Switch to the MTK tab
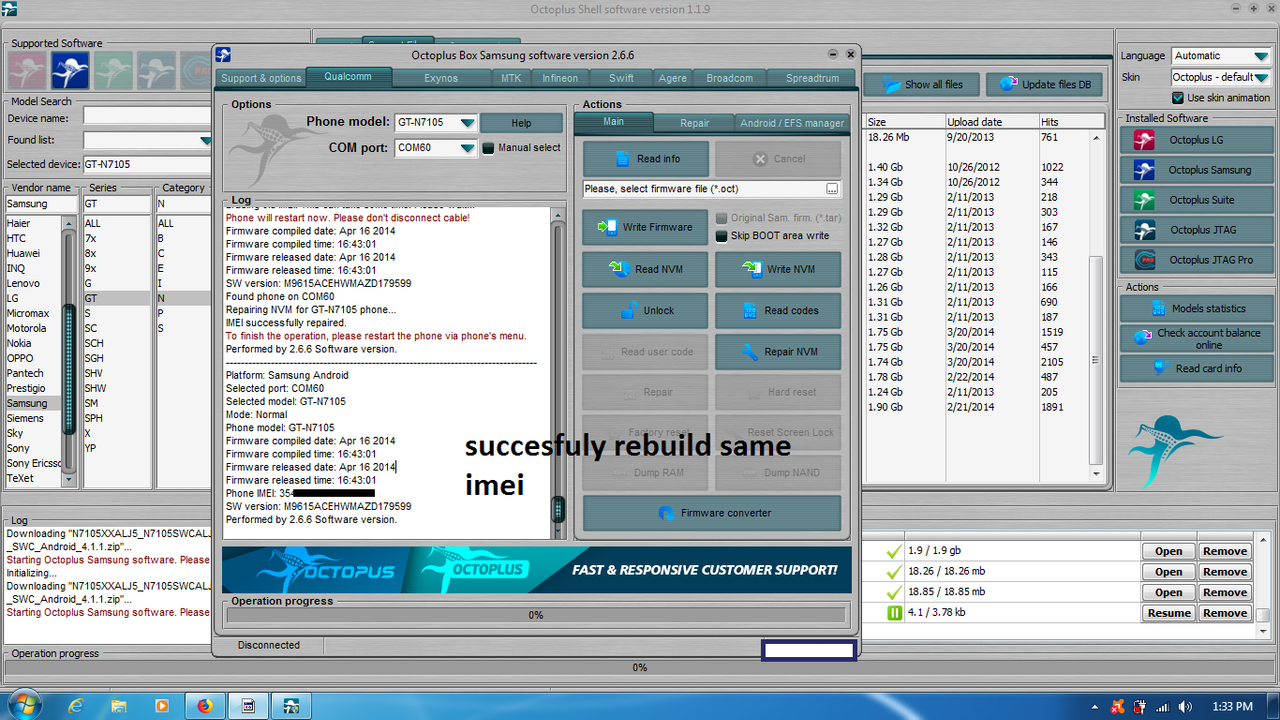This screenshot has width=1280, height=720. 511,78
